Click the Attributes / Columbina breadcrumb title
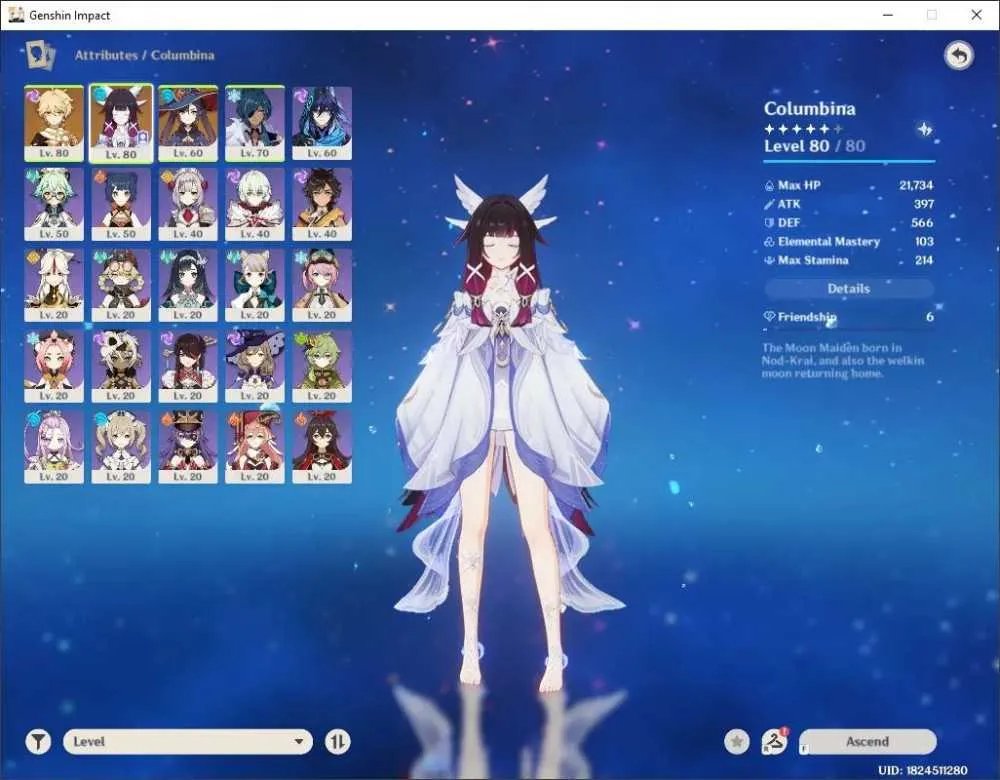This screenshot has height=780, width=1000. [145, 55]
